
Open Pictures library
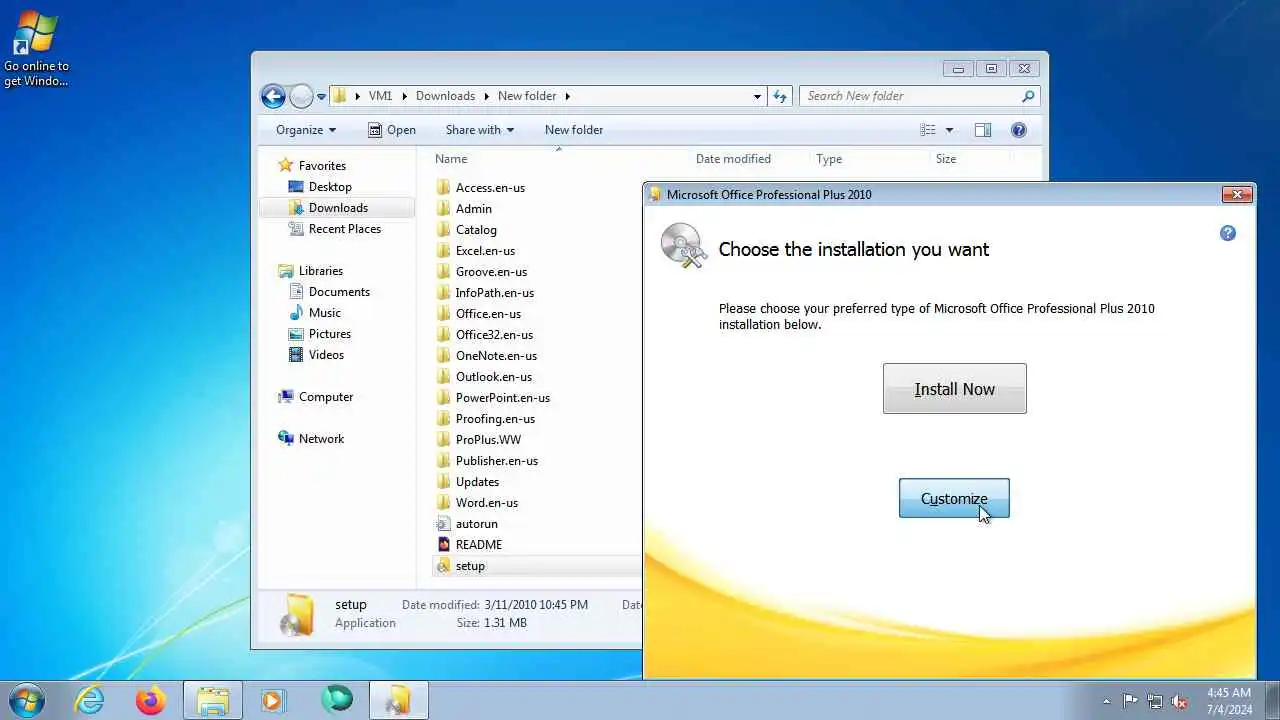pyautogui.click(x=330, y=334)
